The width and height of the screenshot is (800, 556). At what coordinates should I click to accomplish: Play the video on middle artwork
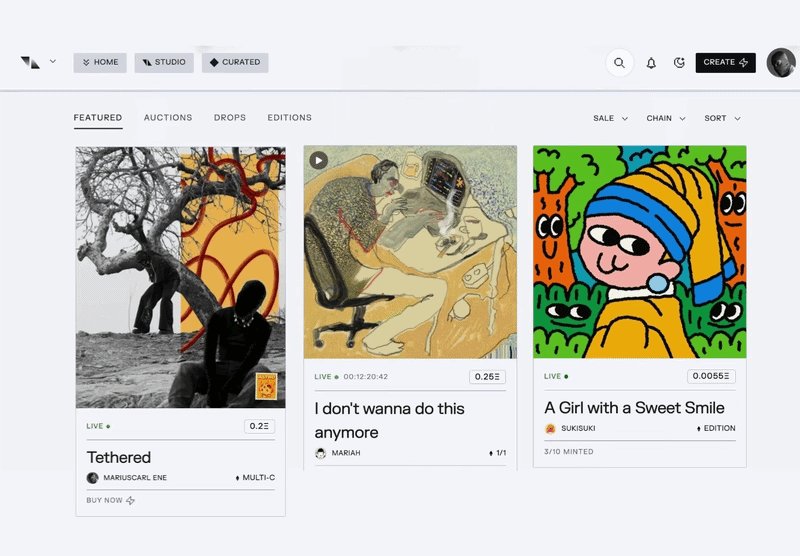pyautogui.click(x=318, y=160)
